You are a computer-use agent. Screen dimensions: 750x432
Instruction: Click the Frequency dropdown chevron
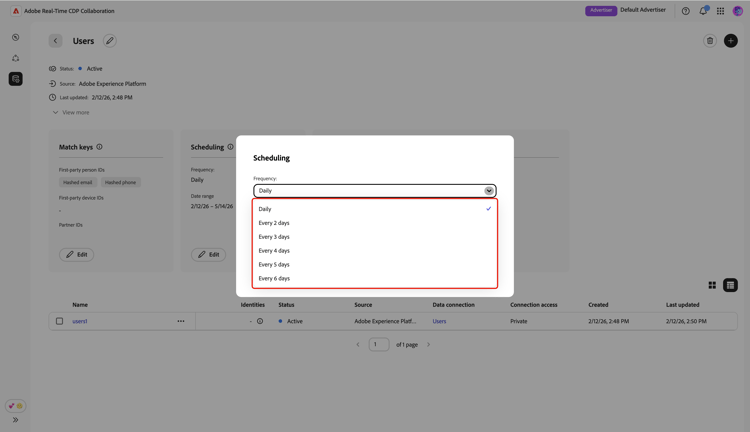tap(488, 190)
